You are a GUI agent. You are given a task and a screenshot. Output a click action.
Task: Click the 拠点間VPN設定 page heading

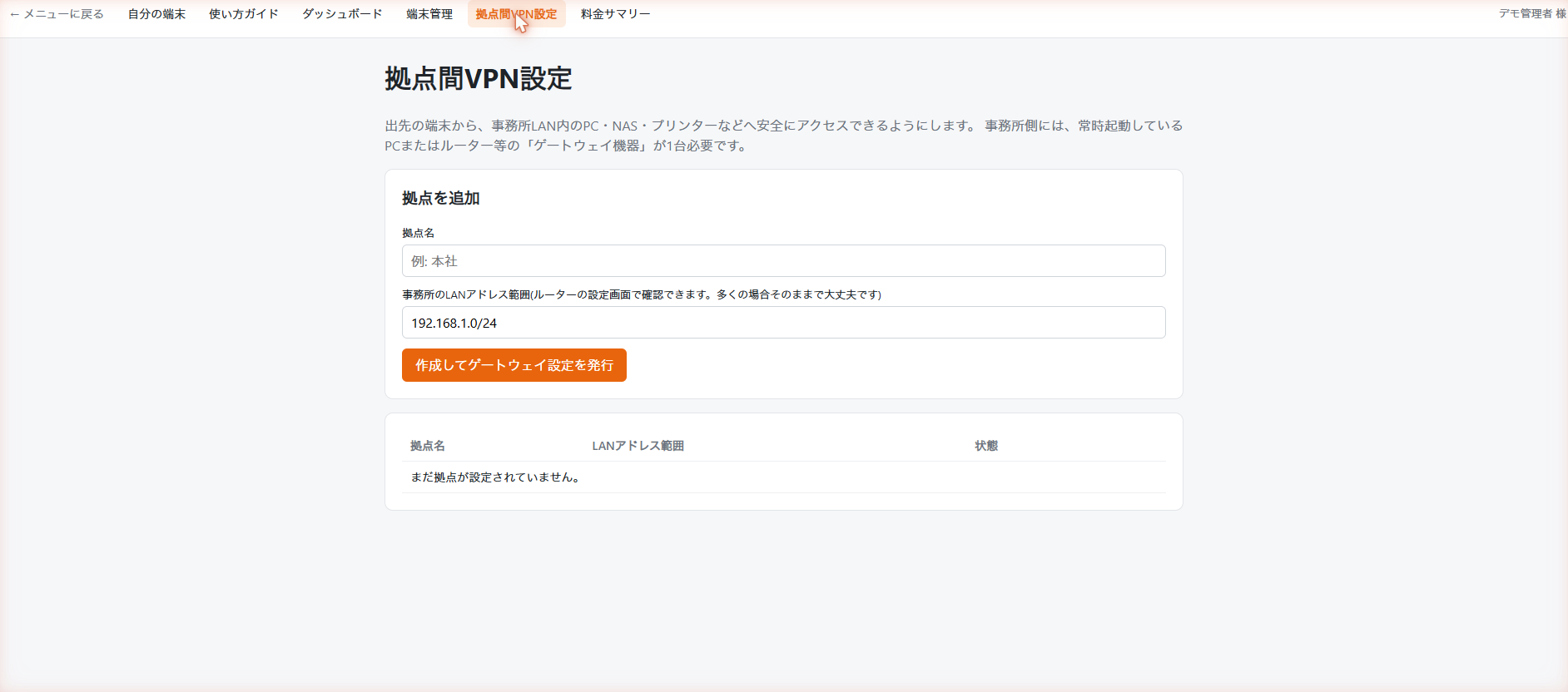tap(479, 79)
